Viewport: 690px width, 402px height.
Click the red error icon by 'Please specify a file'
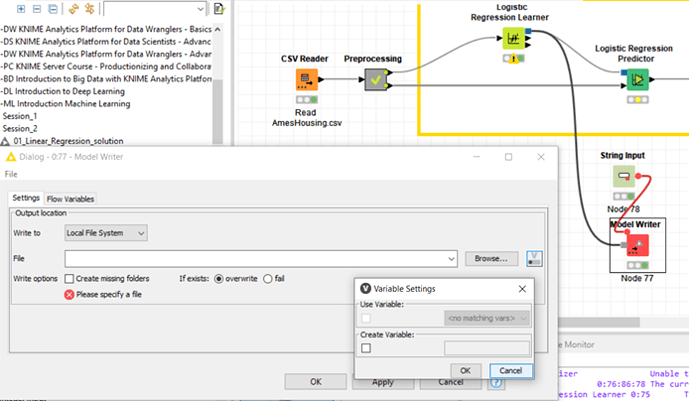69,295
